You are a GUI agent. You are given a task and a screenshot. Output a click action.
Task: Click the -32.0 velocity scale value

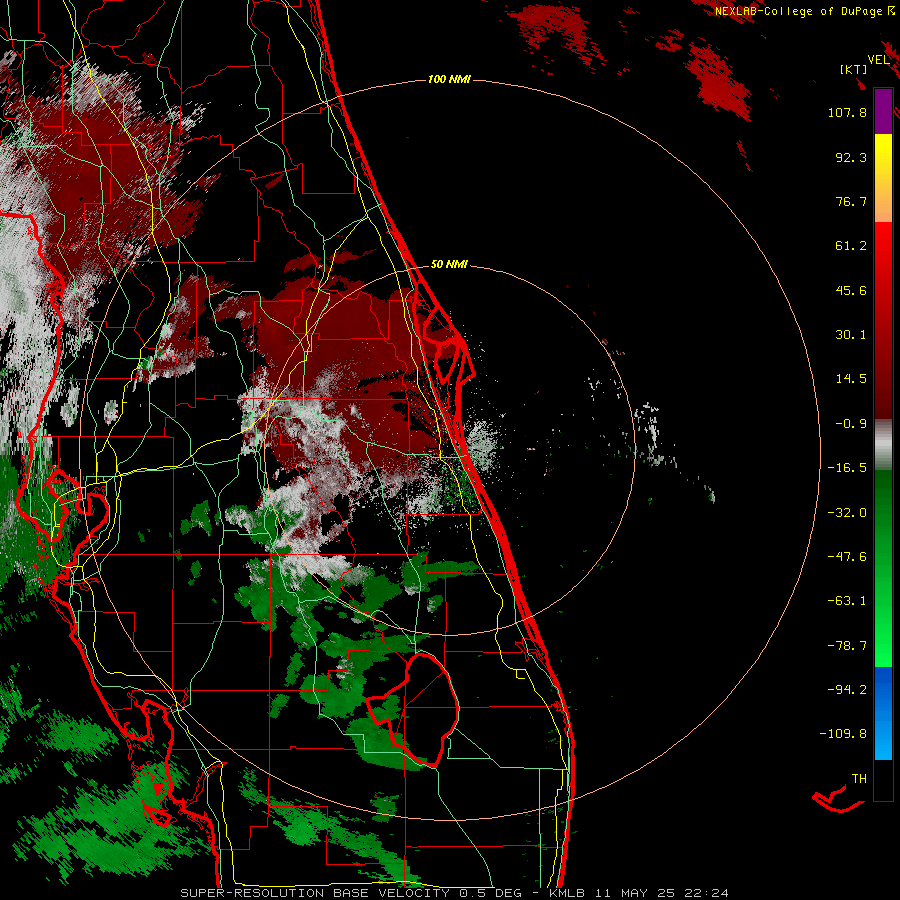click(x=847, y=513)
